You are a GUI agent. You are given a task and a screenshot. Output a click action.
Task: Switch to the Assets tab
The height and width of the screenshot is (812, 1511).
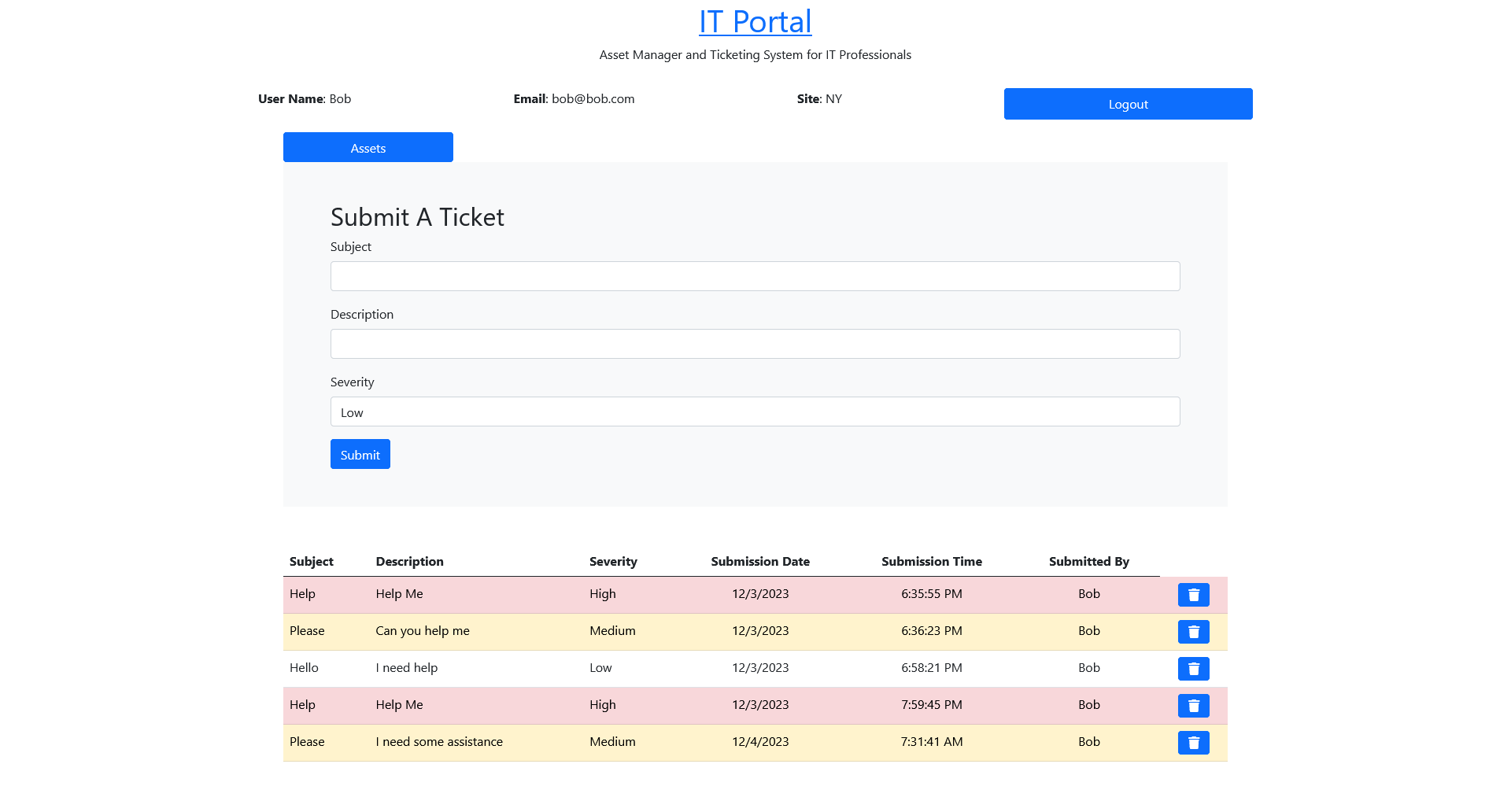[368, 147]
